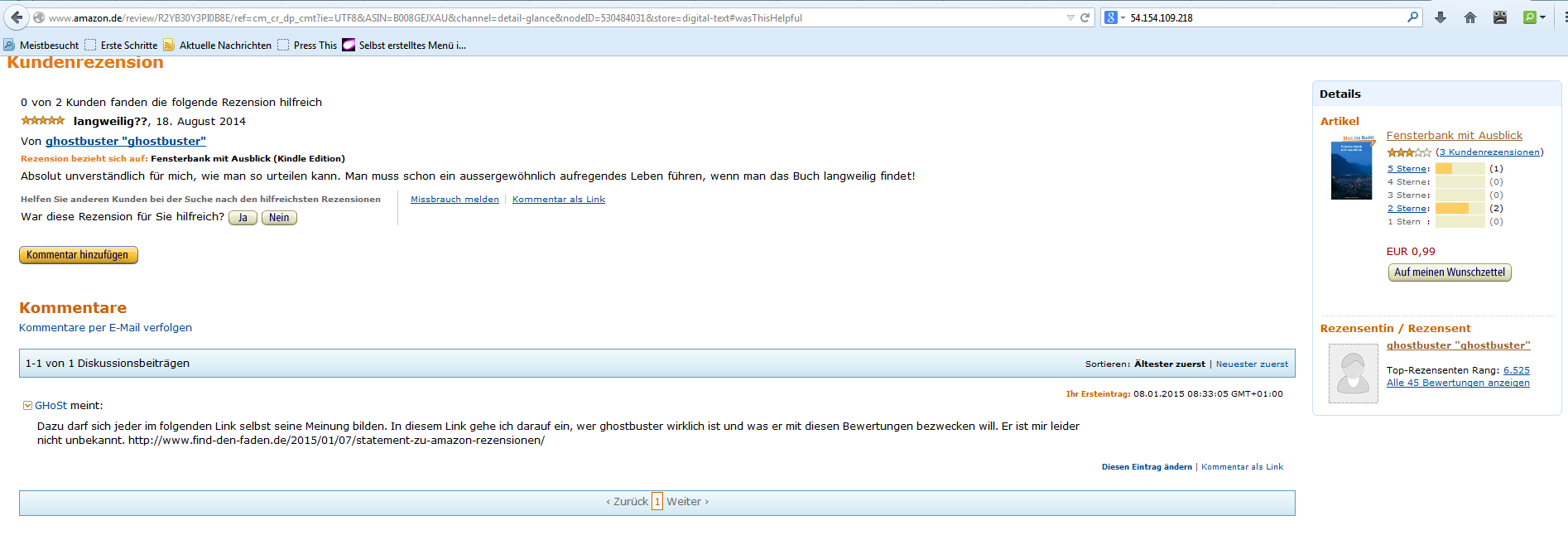Click the 4 Sterne empty rating bar
The width and height of the screenshot is (1568, 540).
click(x=1460, y=182)
